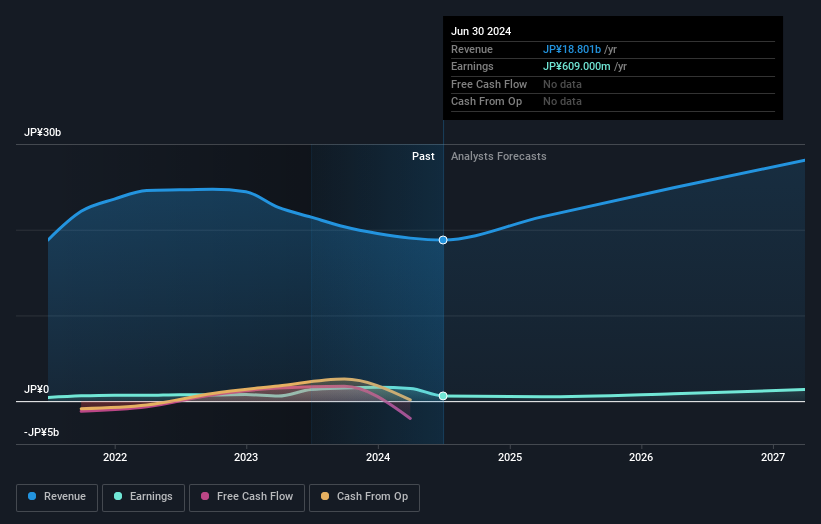Click the JP¥0 y-axis label

click(37, 389)
